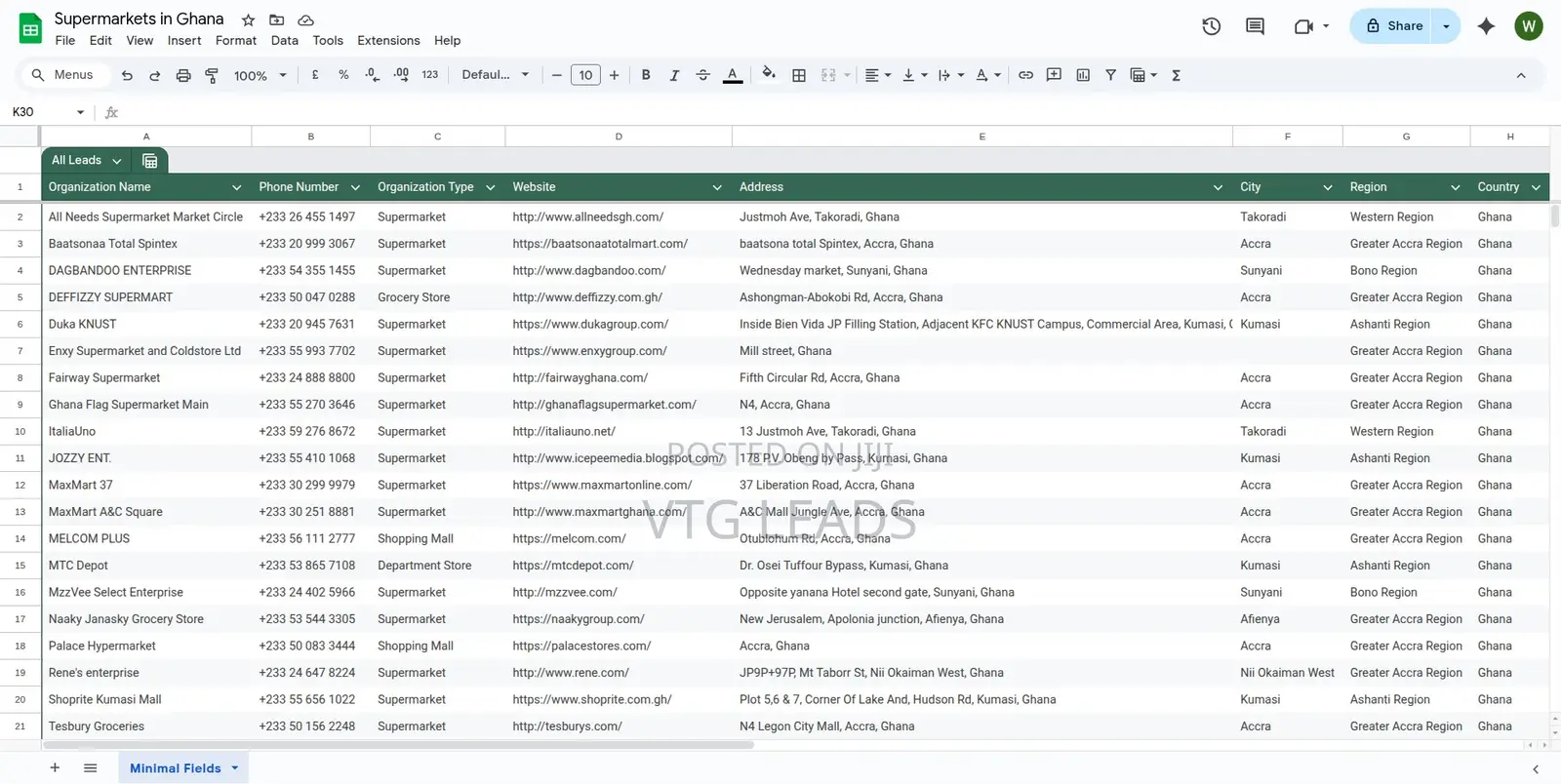The image size is (1561, 784).
Task: Apply strikethrough formatting
Action: (x=702, y=75)
